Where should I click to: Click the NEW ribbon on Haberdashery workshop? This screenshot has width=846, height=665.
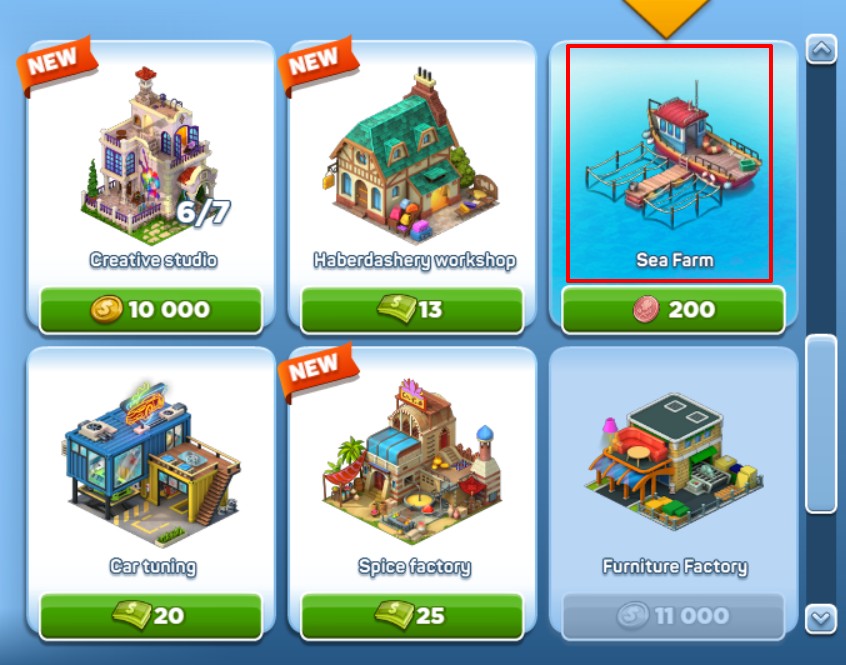click(317, 65)
